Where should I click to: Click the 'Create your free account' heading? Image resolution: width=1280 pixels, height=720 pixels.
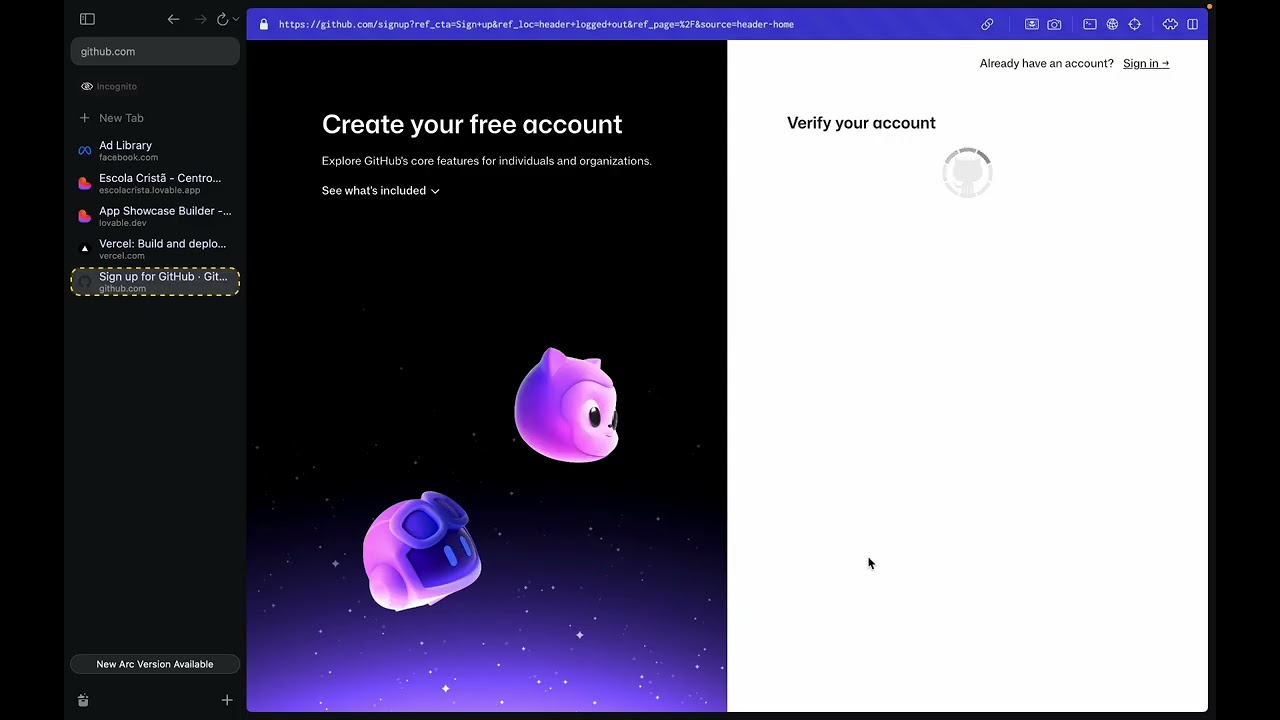click(x=472, y=124)
